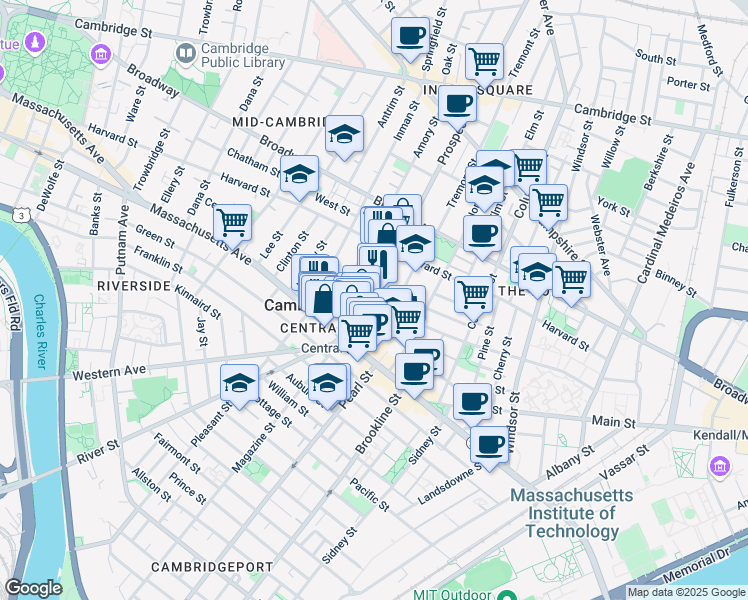Open the Map data ©2025 Google attribution
The width and height of the screenshot is (748, 600).
click(x=686, y=593)
